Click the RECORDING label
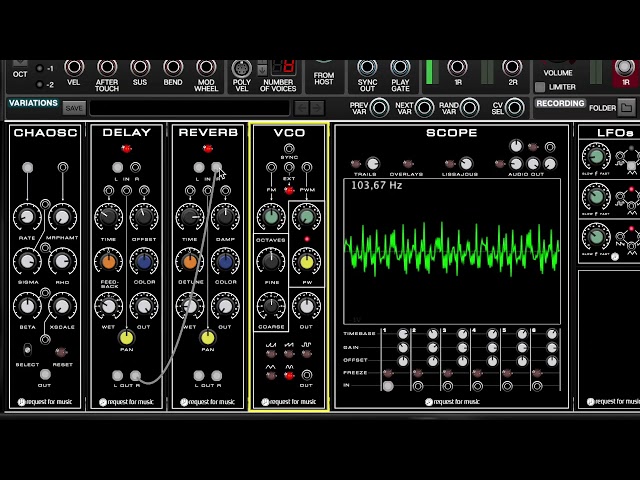 (x=560, y=103)
